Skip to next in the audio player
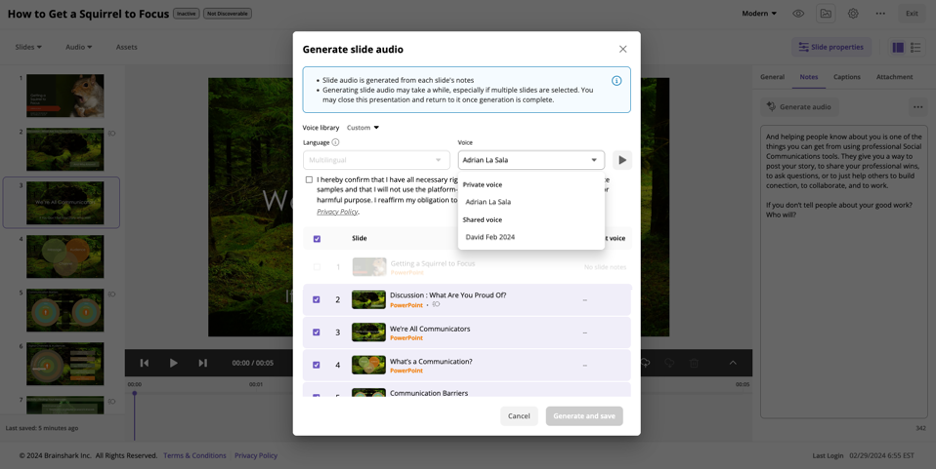 coord(202,363)
